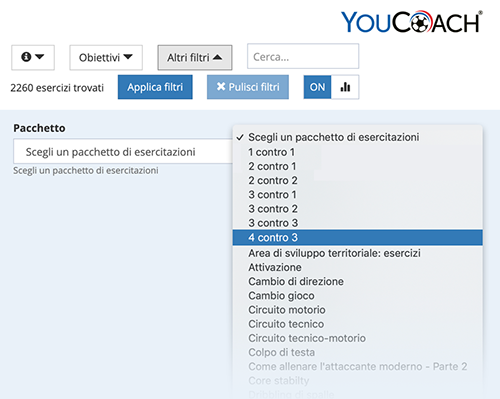Open the Pacchetto select box
This screenshot has height=399, width=500.
123,152
